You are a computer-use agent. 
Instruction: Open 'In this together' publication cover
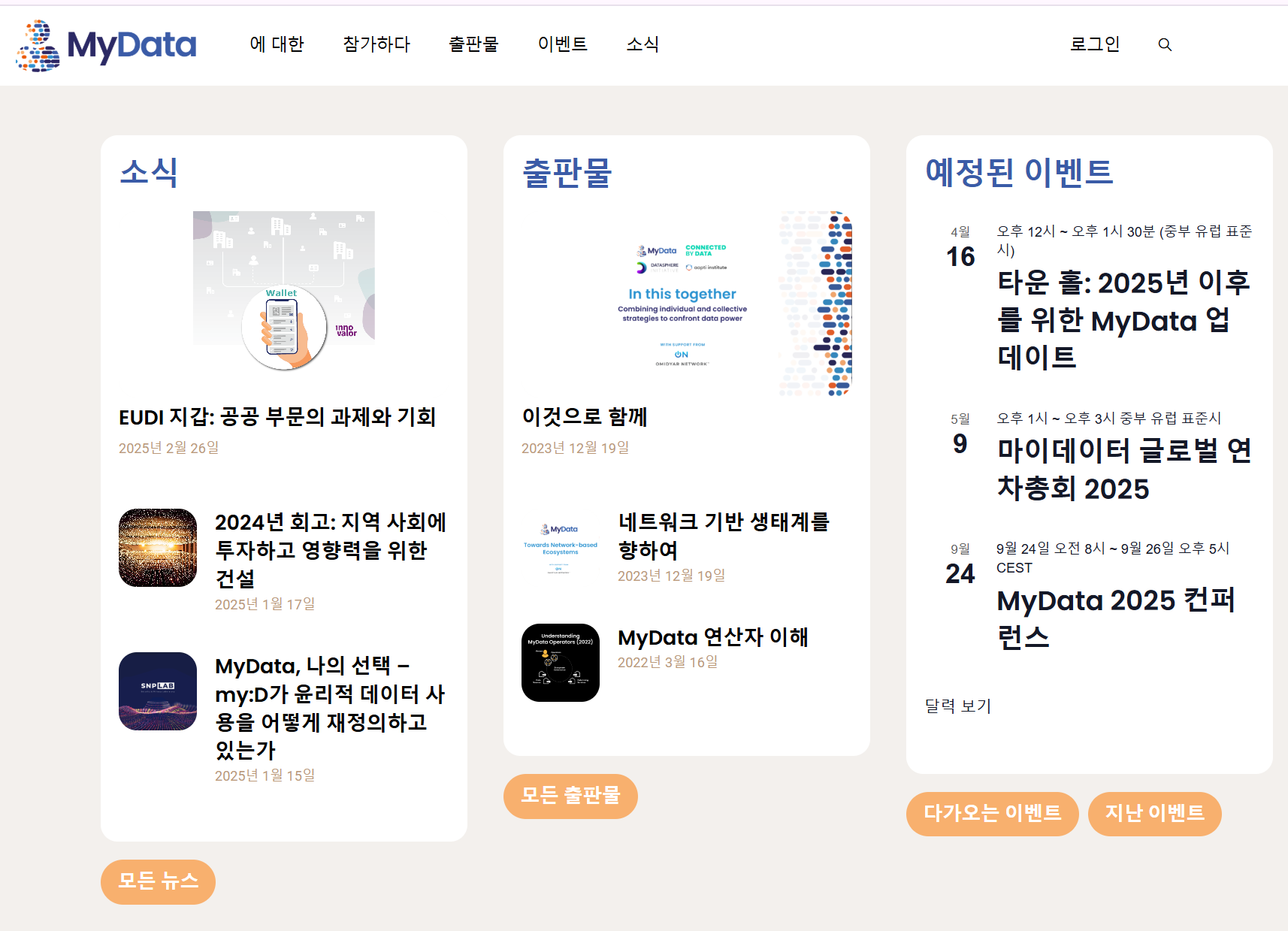coord(687,304)
